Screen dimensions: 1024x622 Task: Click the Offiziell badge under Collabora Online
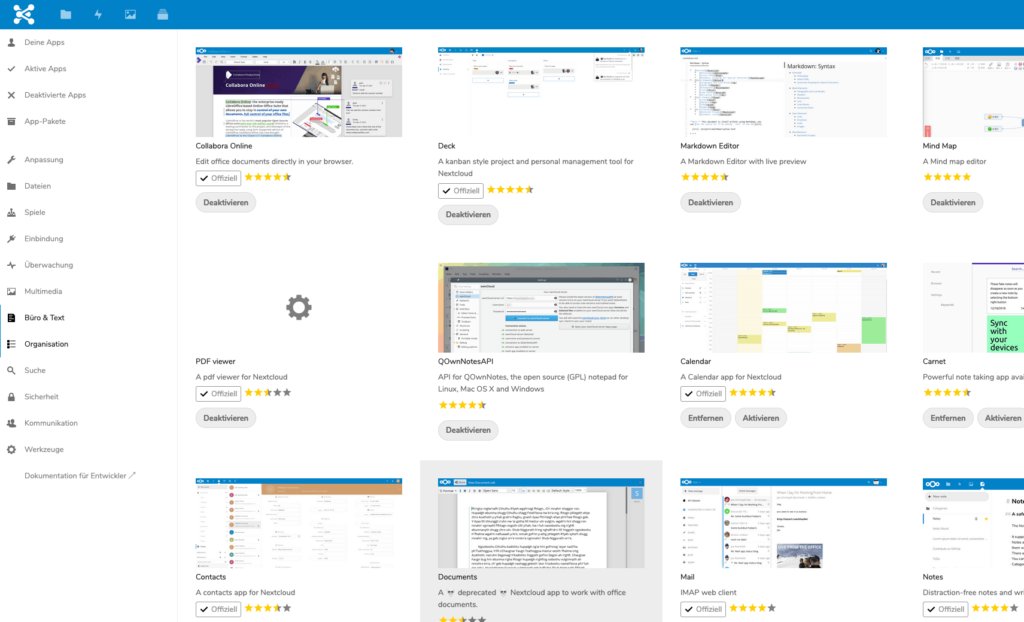pyautogui.click(x=218, y=178)
